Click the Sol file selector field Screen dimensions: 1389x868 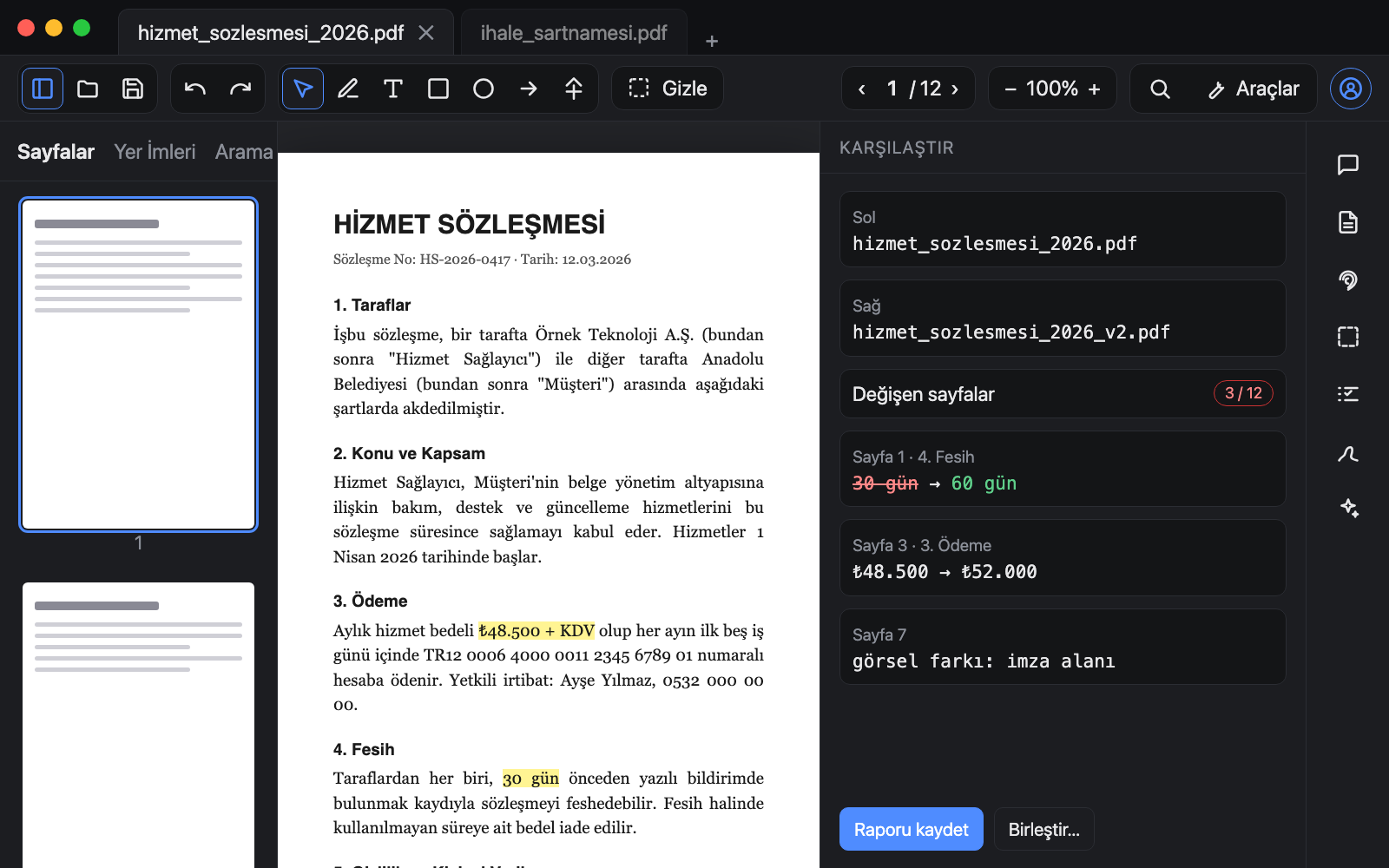click(x=1063, y=229)
